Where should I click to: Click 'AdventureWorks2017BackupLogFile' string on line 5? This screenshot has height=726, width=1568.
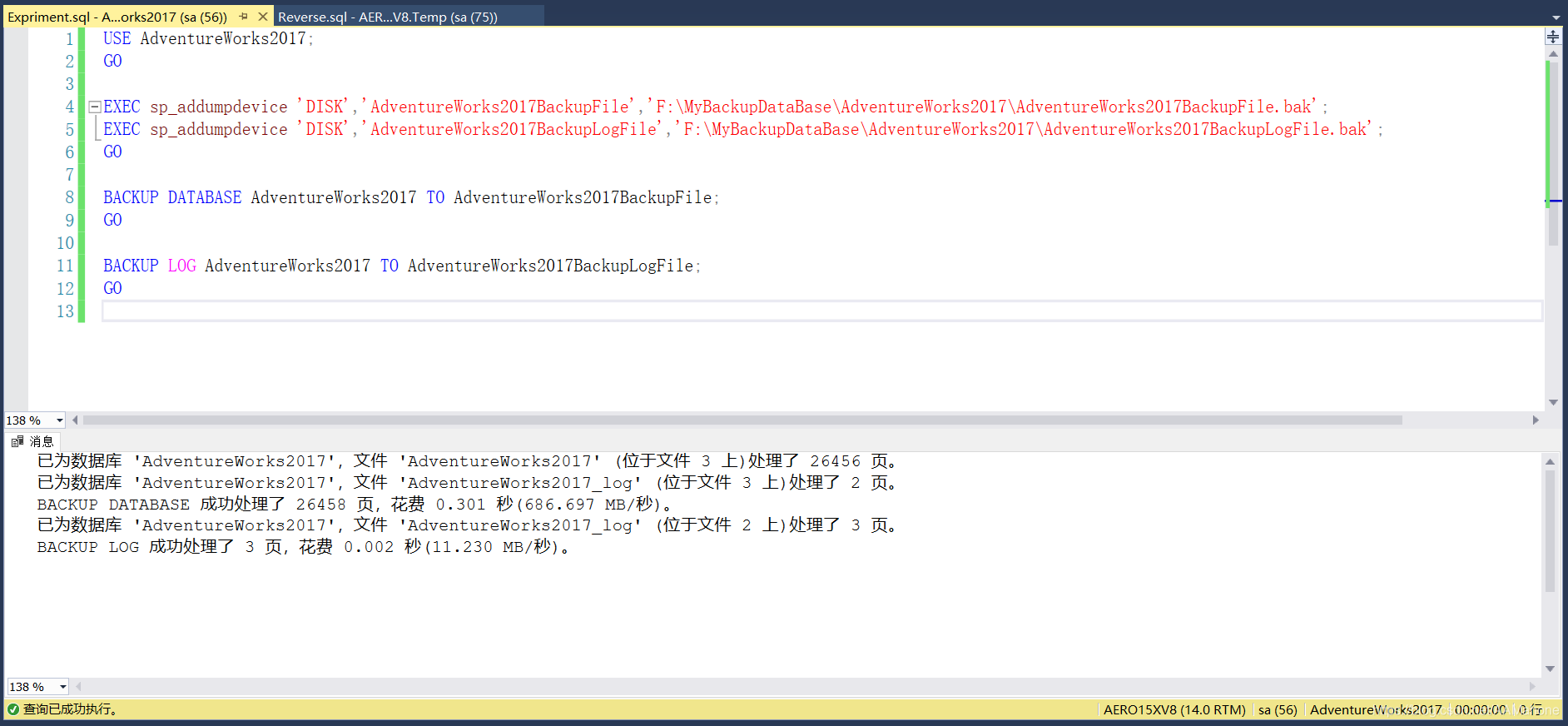(513, 129)
